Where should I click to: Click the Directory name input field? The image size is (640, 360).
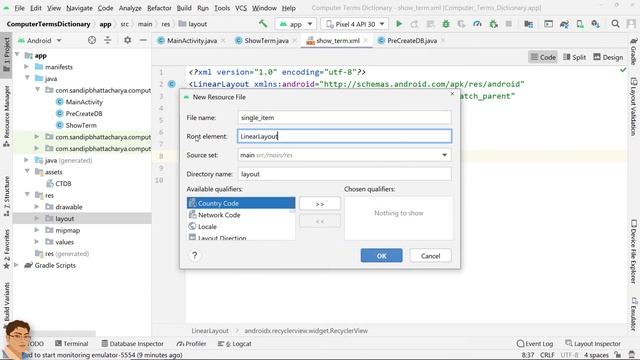point(344,174)
